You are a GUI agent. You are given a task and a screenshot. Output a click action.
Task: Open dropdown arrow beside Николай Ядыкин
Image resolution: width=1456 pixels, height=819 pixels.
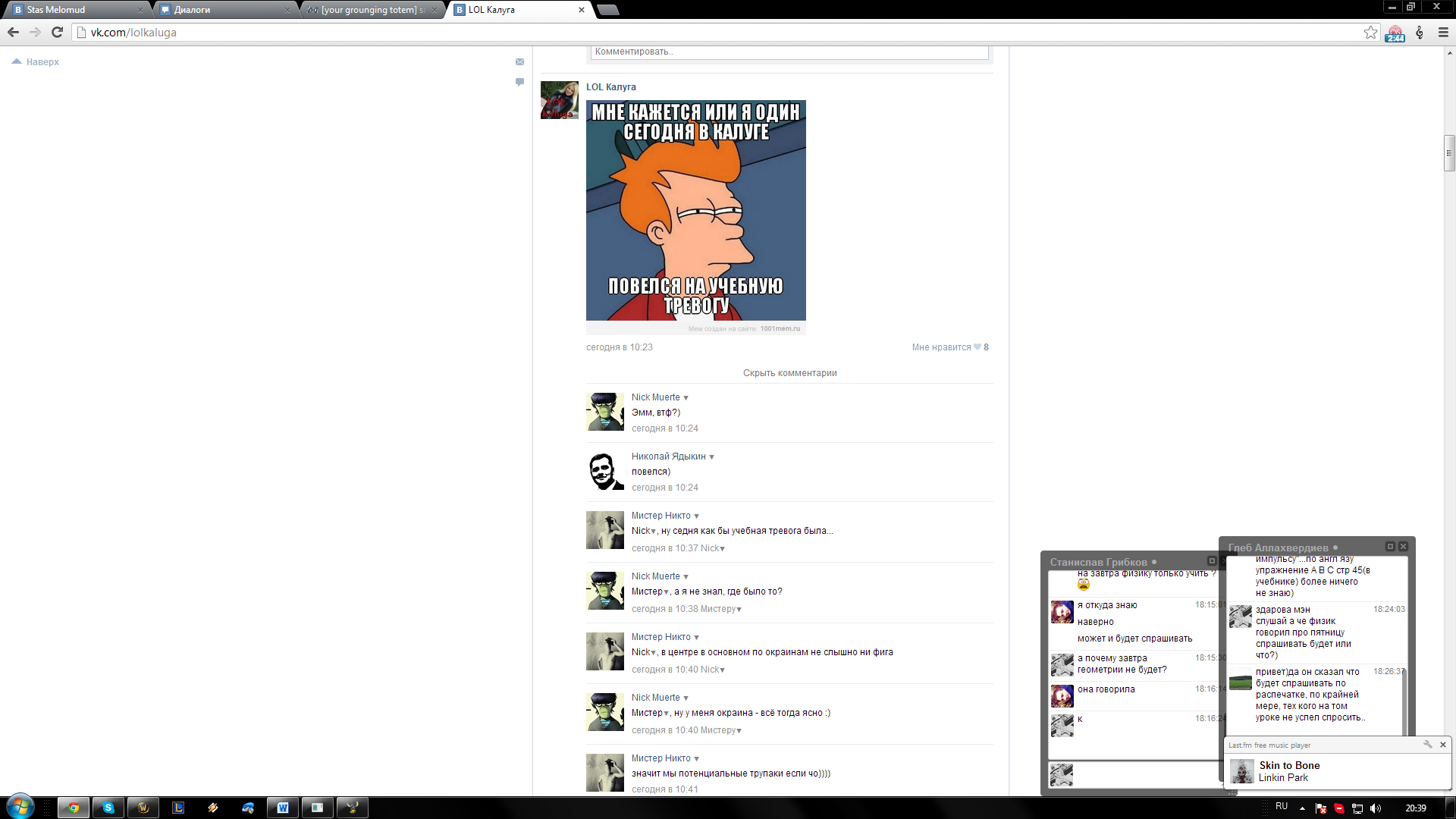711,457
